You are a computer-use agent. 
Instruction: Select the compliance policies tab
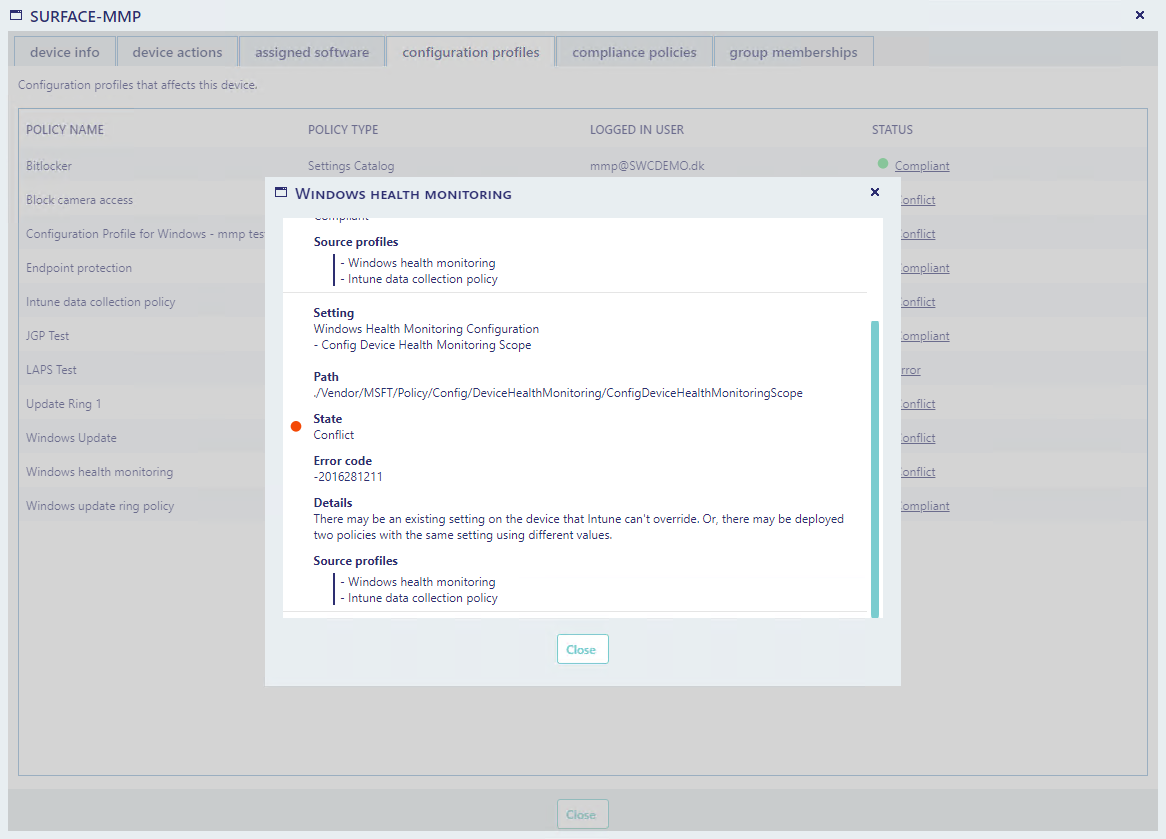[634, 52]
